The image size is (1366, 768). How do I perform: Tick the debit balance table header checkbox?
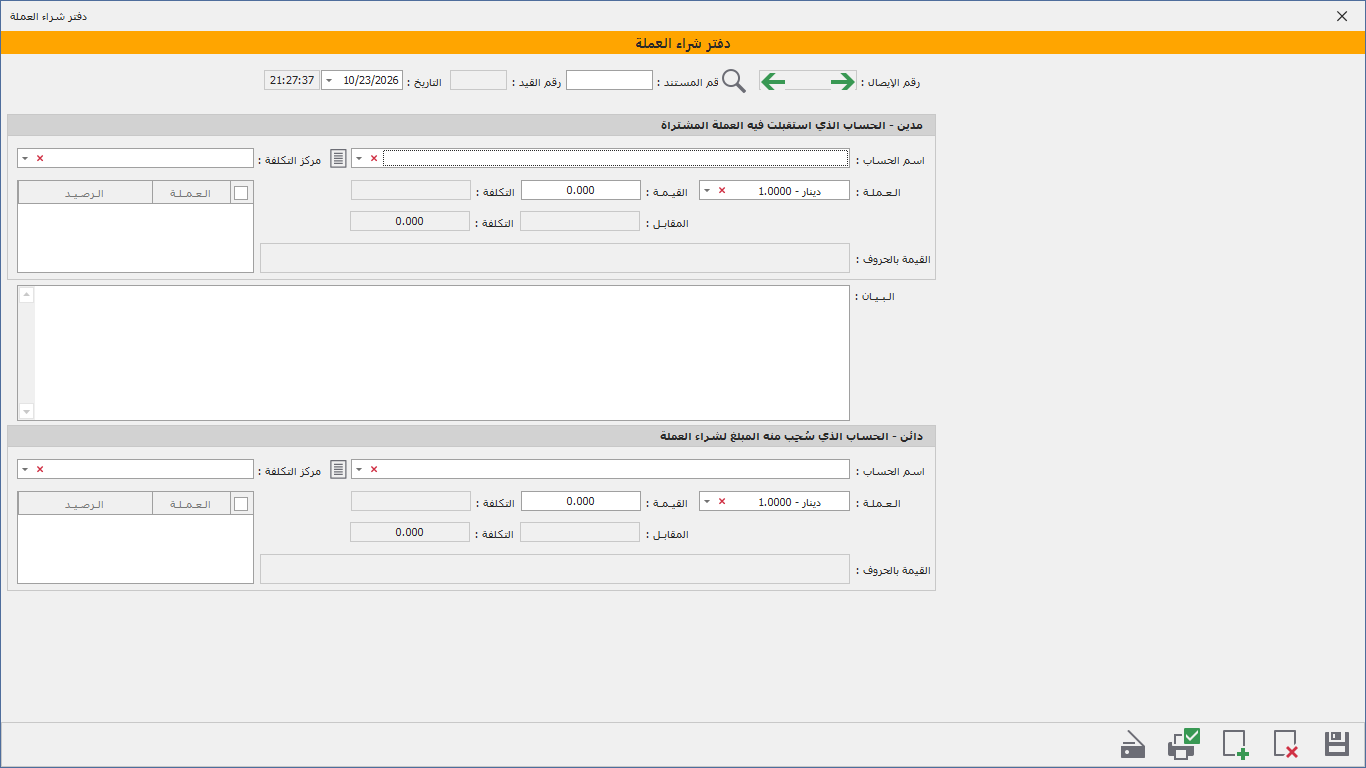tap(241, 193)
